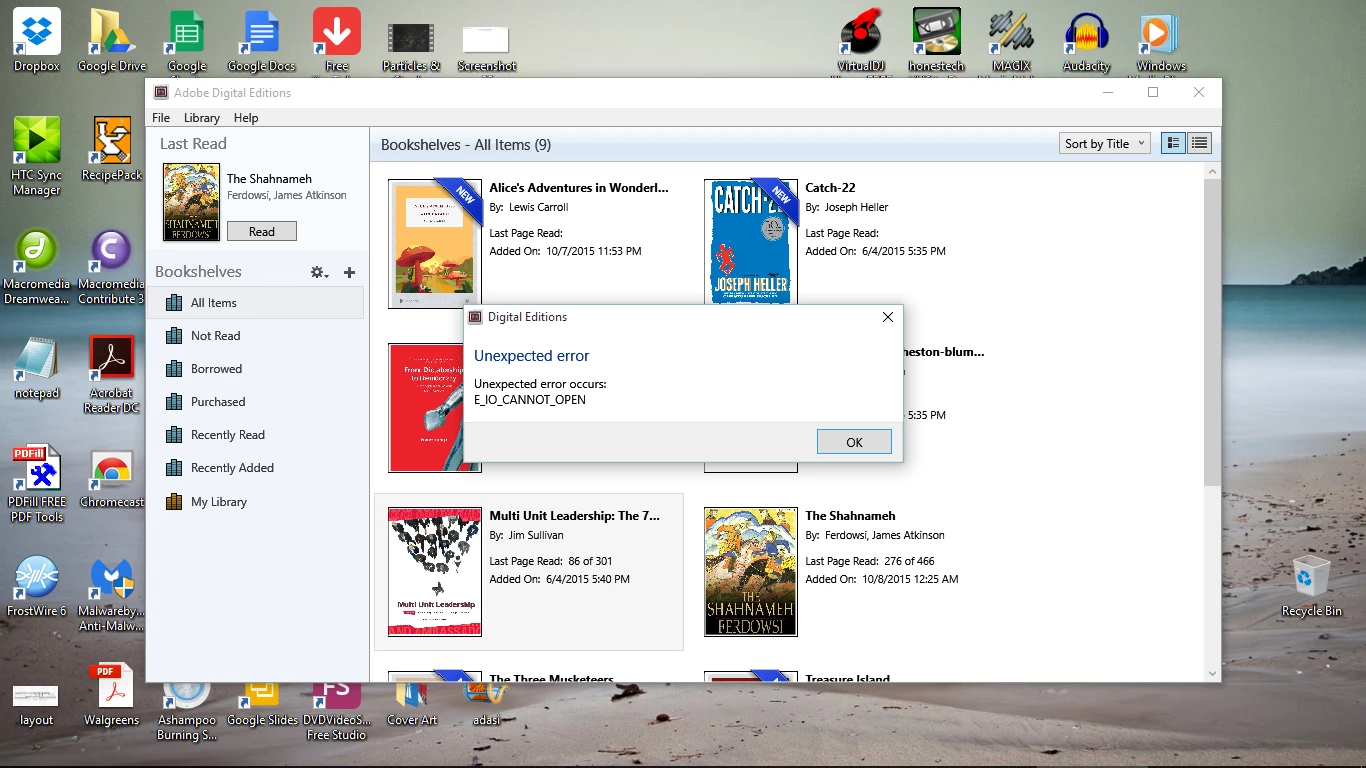Open the Google Slides desktop shortcut
Screen dimensions: 1366x768
[x=262, y=704]
